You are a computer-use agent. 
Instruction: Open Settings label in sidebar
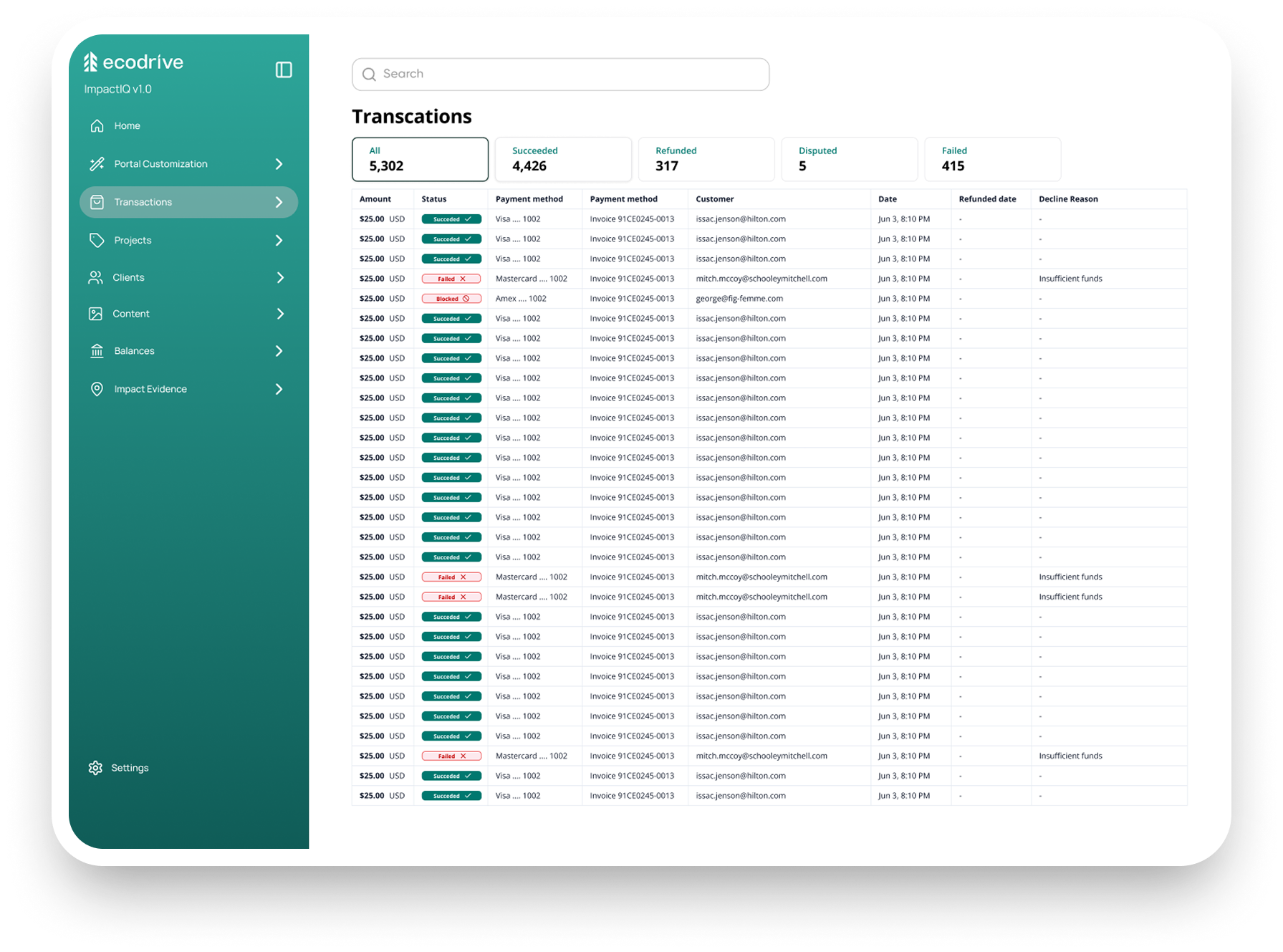(130, 768)
